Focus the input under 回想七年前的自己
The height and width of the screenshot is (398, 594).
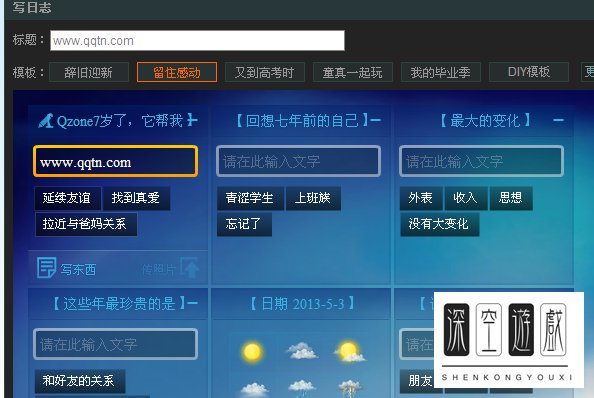coord(299,161)
